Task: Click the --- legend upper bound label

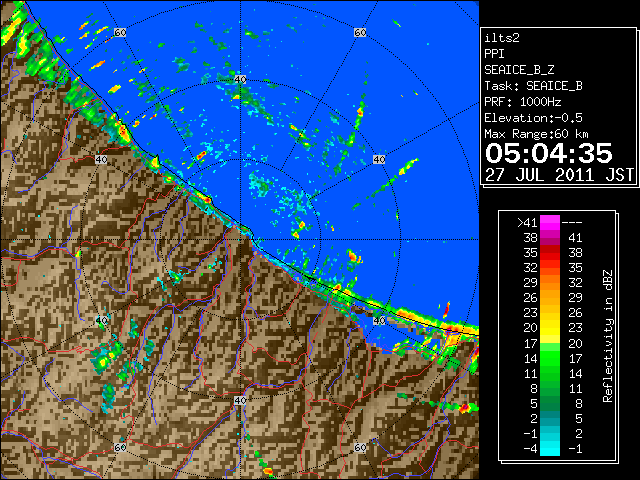Action: (572, 222)
